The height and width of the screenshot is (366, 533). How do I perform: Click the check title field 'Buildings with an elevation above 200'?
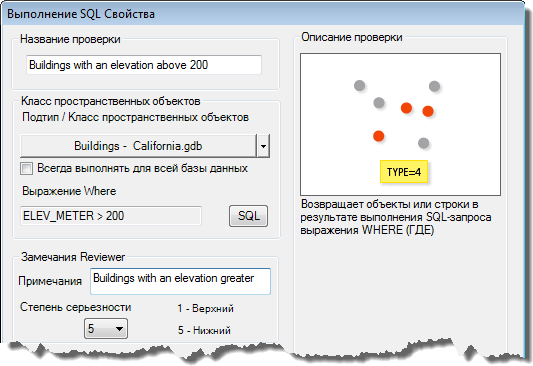click(x=144, y=65)
